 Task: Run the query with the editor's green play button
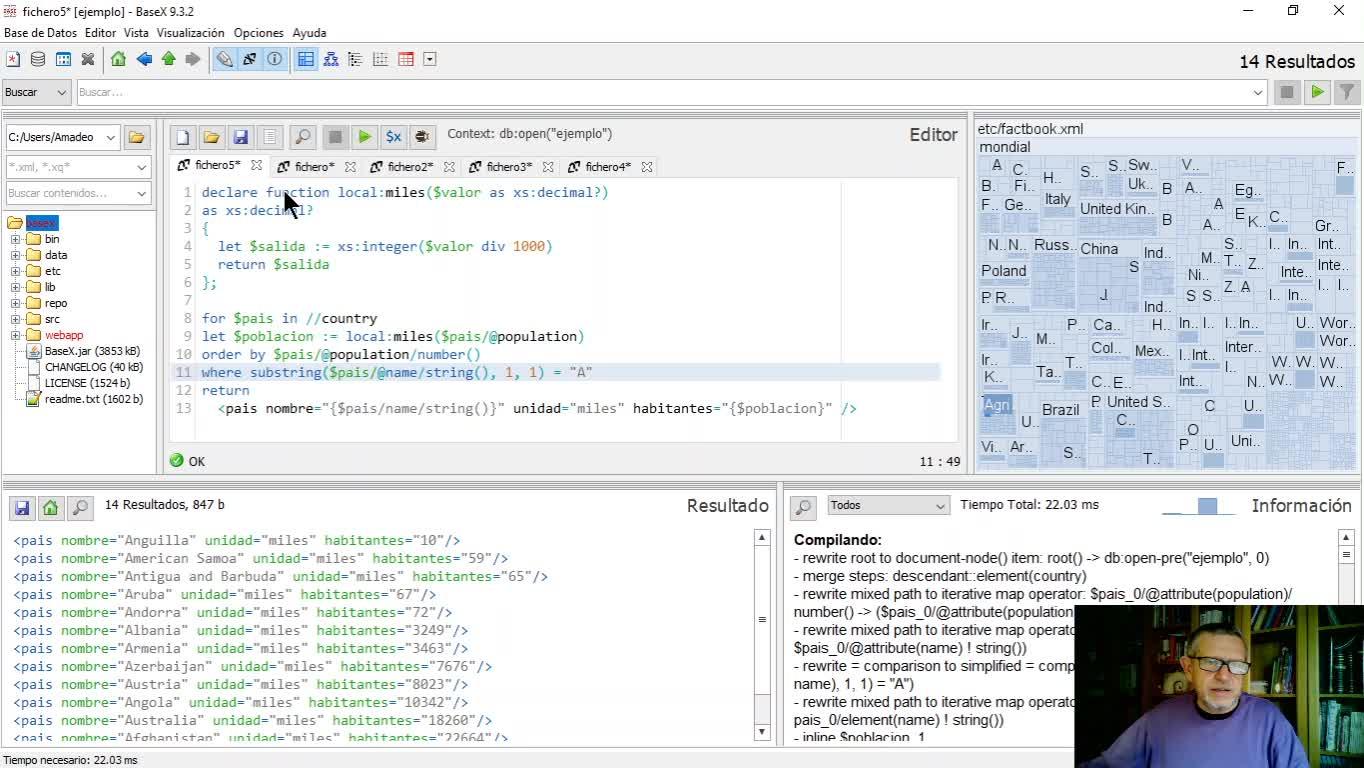tap(365, 137)
